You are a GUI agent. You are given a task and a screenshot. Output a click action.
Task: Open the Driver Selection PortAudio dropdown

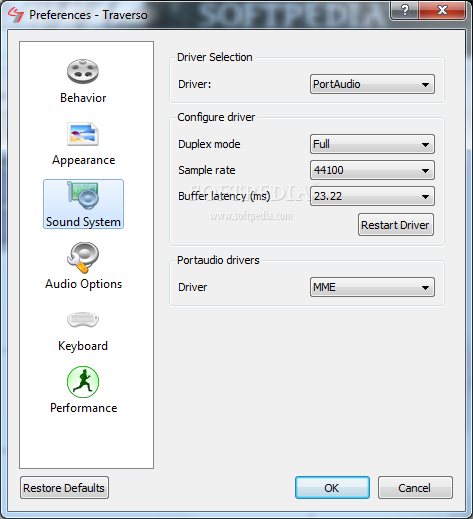(x=372, y=84)
